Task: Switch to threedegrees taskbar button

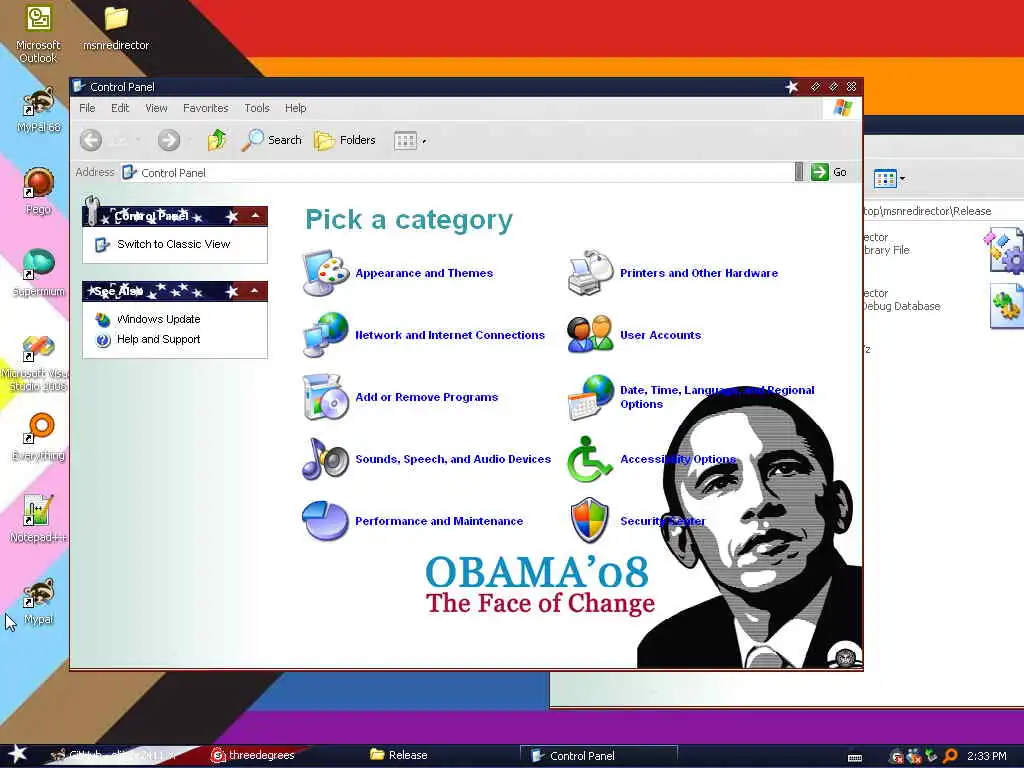Action: coord(255,755)
